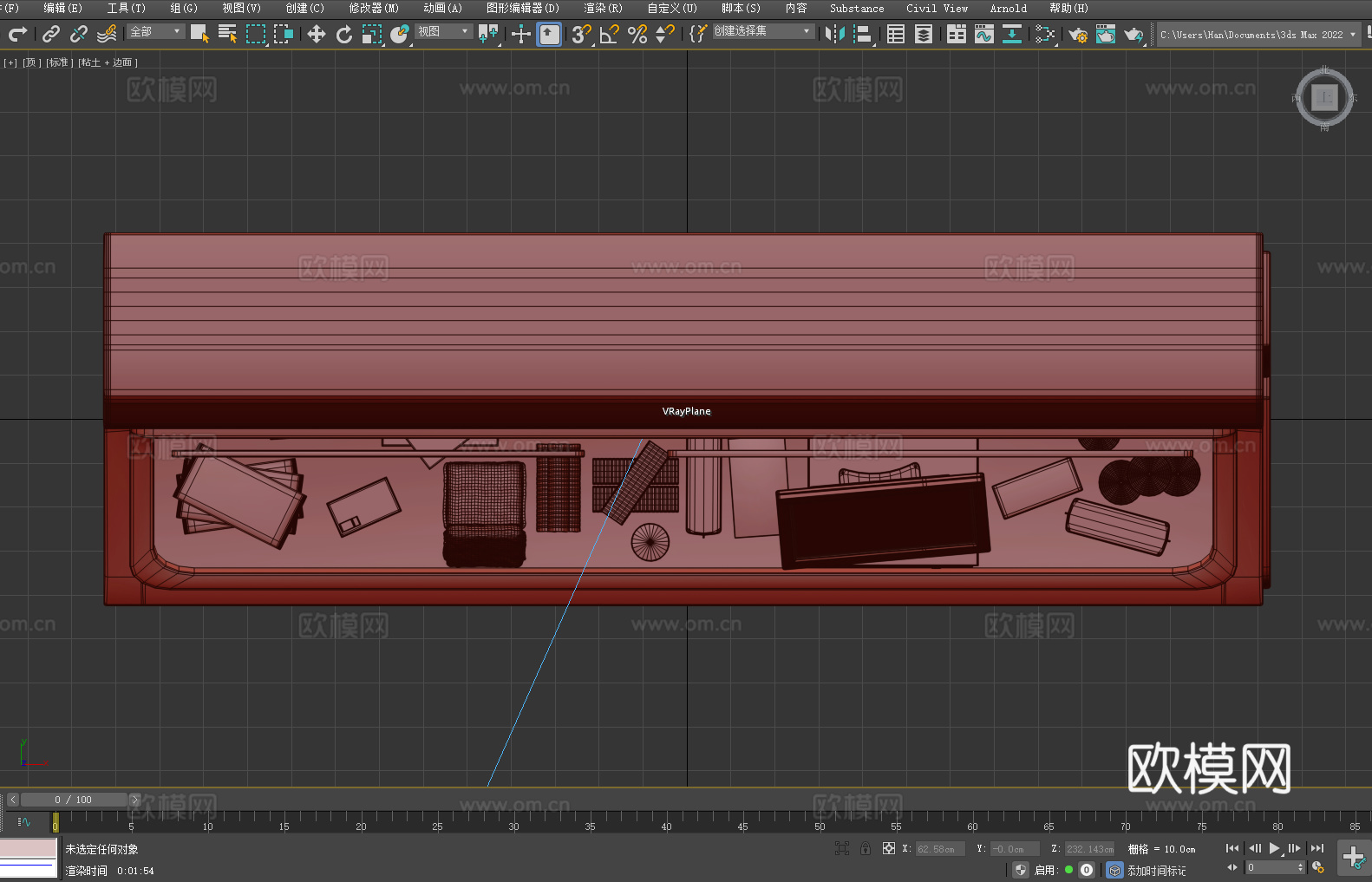
Task: Open the 组(G) menu
Action: tap(184, 8)
